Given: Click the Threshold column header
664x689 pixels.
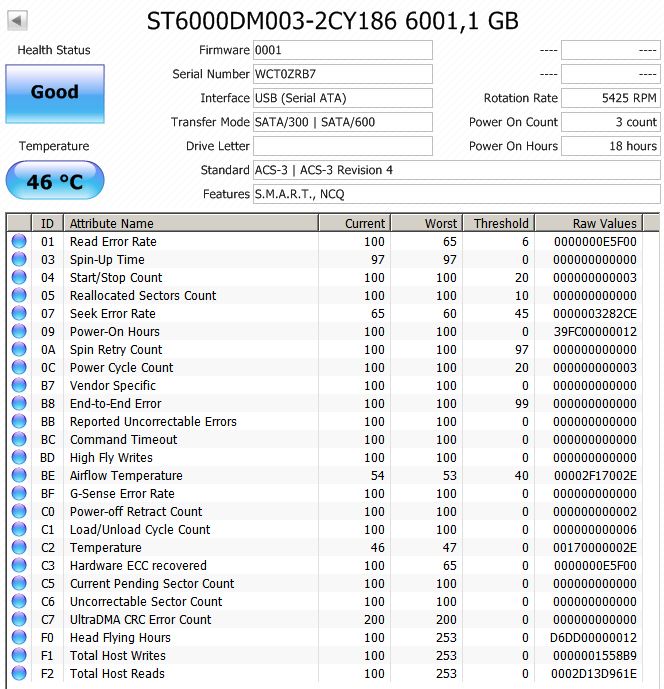Looking at the screenshot, I should [x=499, y=223].
